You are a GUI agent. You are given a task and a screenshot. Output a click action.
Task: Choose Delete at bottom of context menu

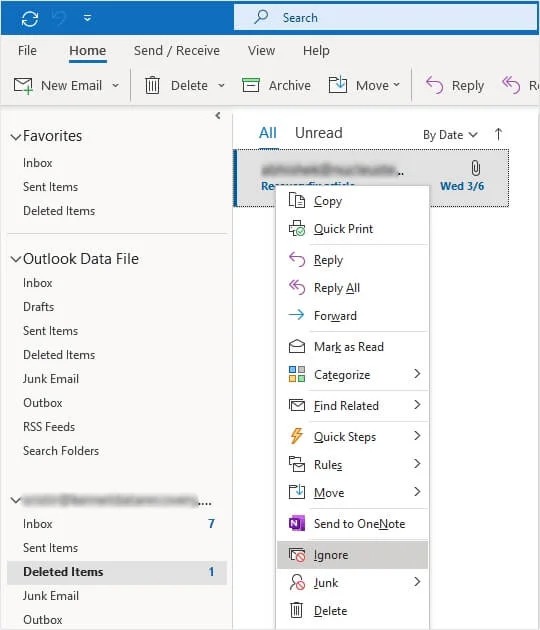point(352,611)
